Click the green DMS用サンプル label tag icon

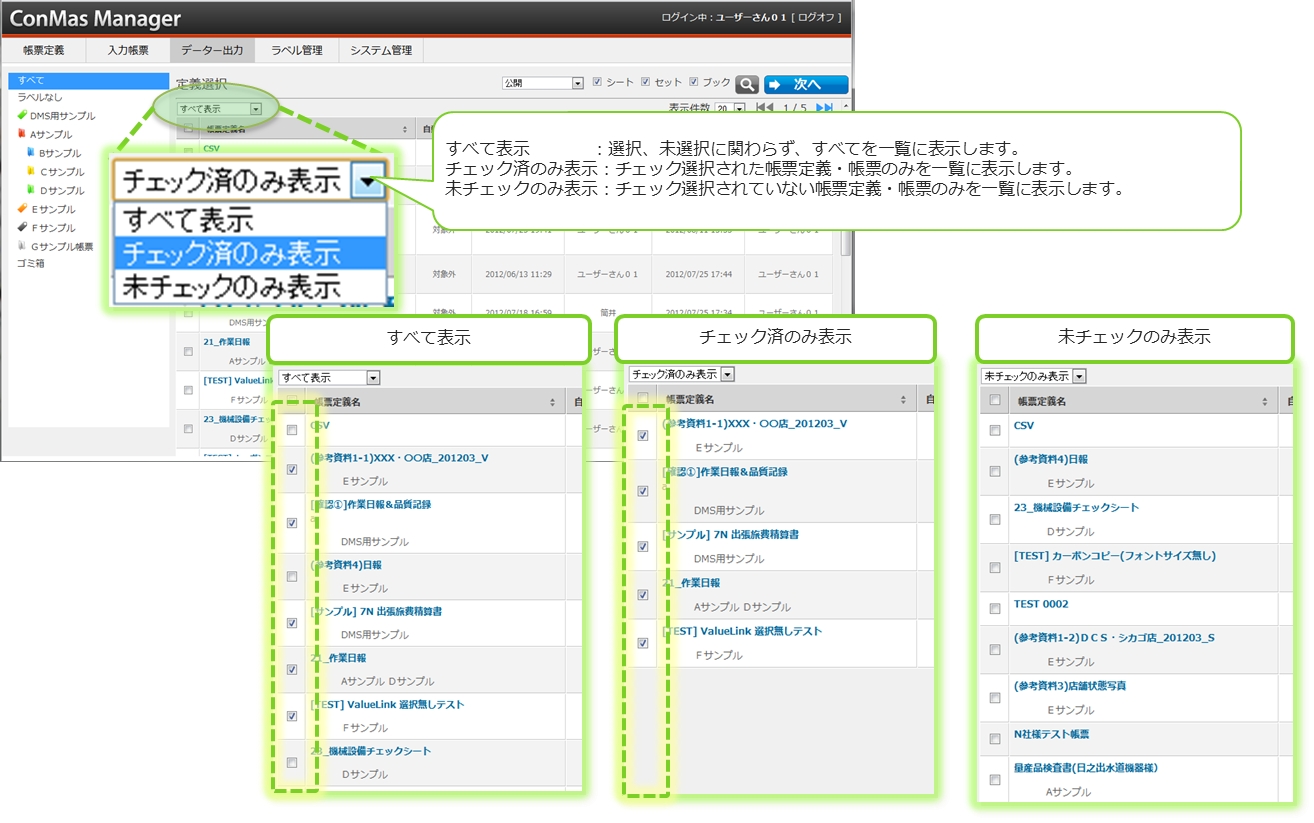pos(22,115)
